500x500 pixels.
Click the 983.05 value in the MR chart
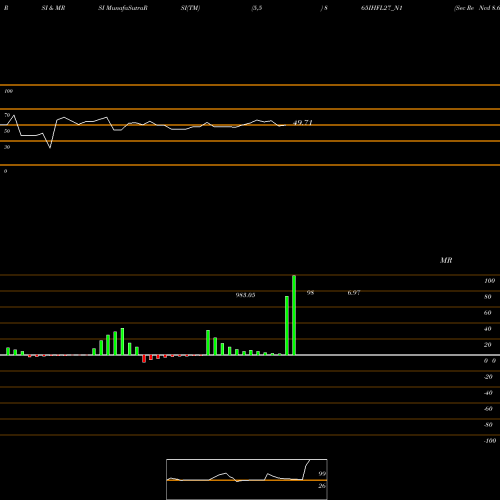[x=245, y=295]
